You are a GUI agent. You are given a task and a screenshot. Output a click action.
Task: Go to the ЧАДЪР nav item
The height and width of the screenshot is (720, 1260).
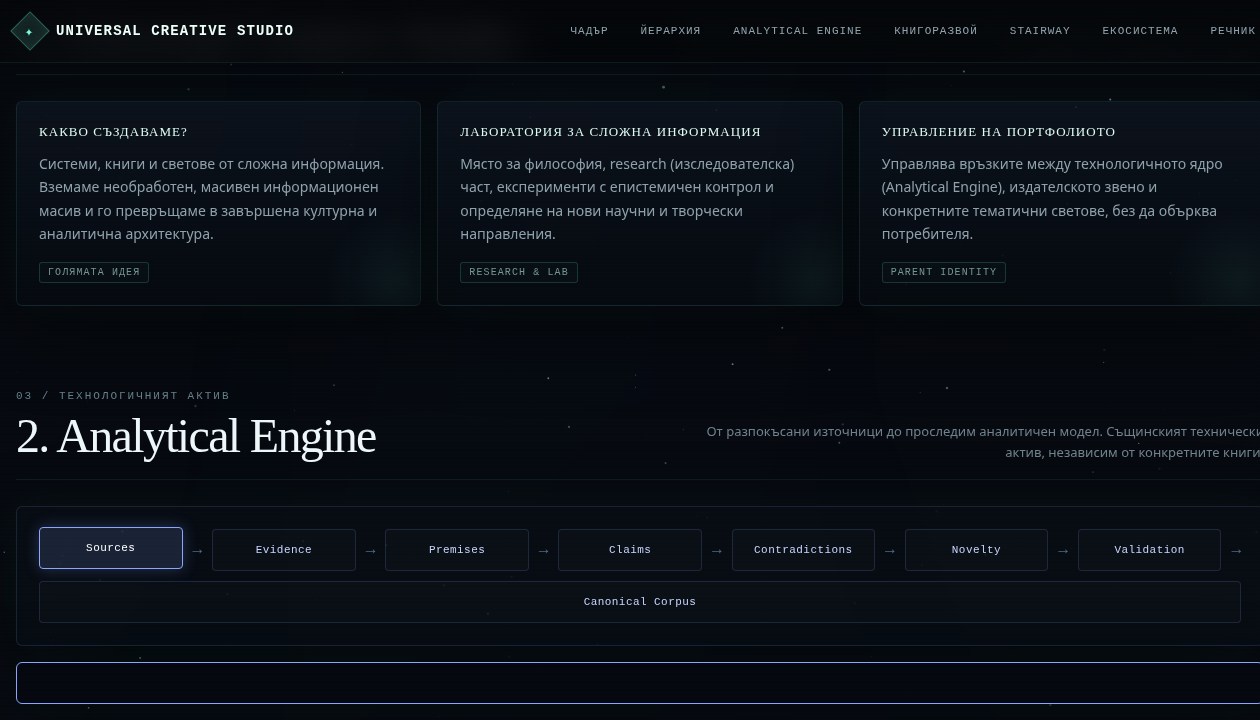589,31
